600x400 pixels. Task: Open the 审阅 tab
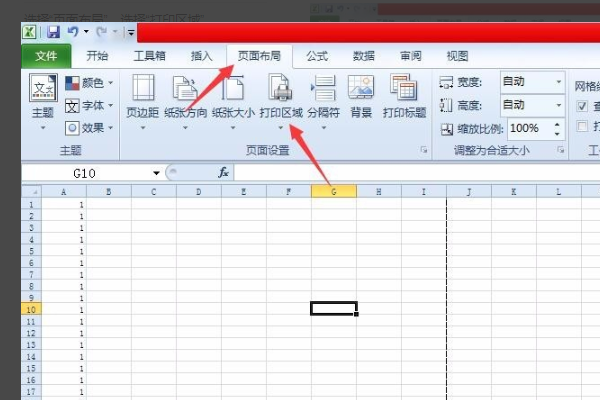pos(411,56)
